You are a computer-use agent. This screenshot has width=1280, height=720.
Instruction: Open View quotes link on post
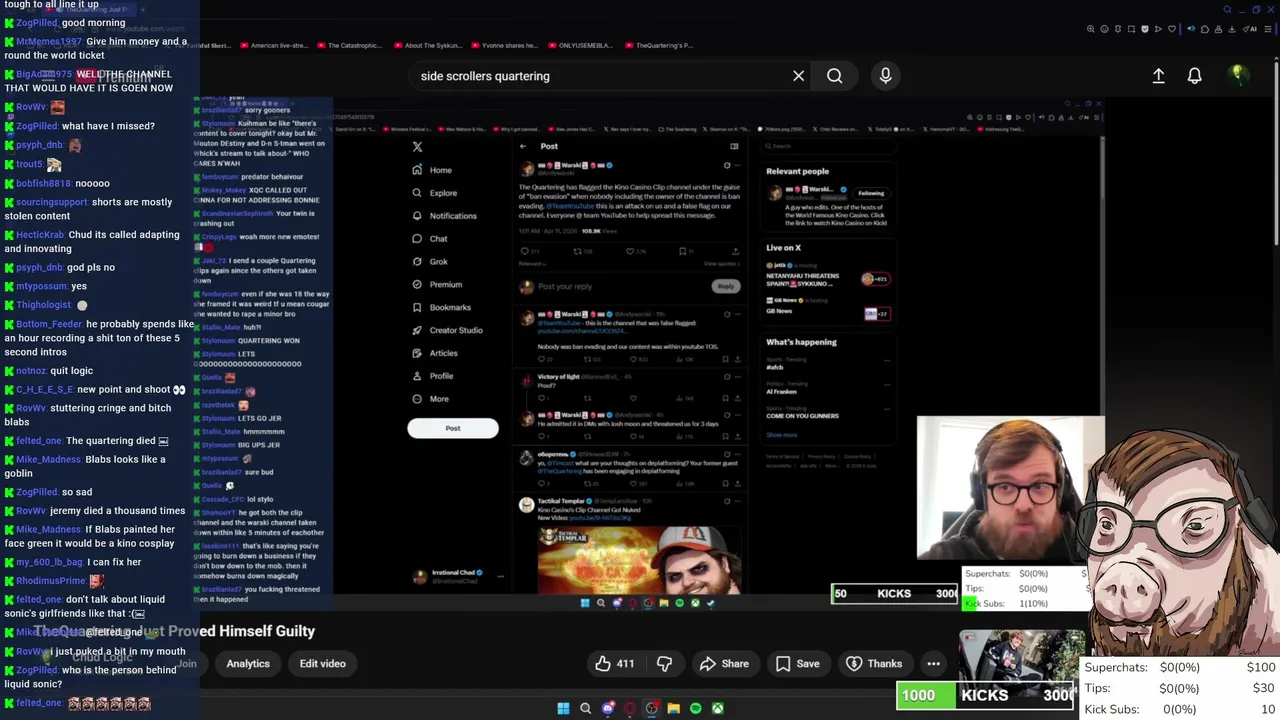(x=721, y=264)
